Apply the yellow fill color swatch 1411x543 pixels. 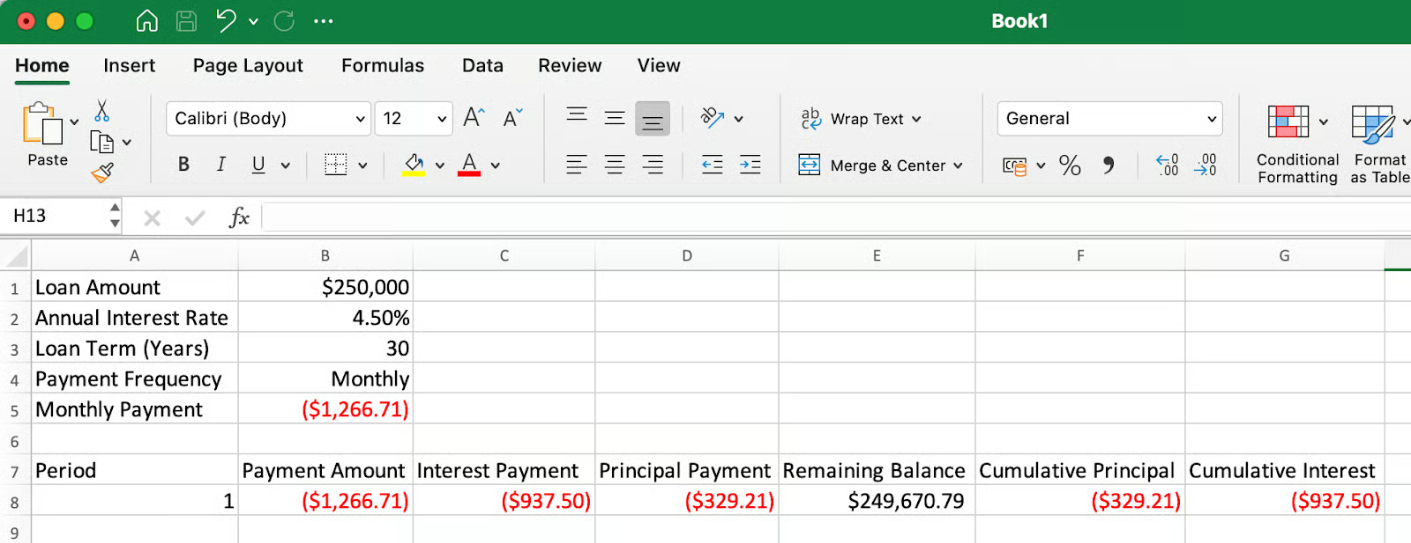[x=413, y=165]
